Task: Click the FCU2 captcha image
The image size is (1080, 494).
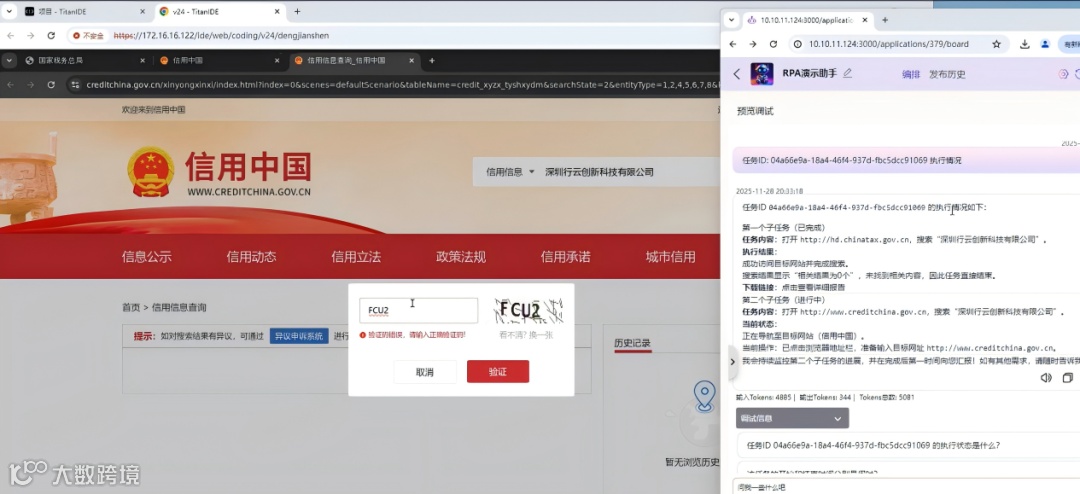Action: [528, 311]
